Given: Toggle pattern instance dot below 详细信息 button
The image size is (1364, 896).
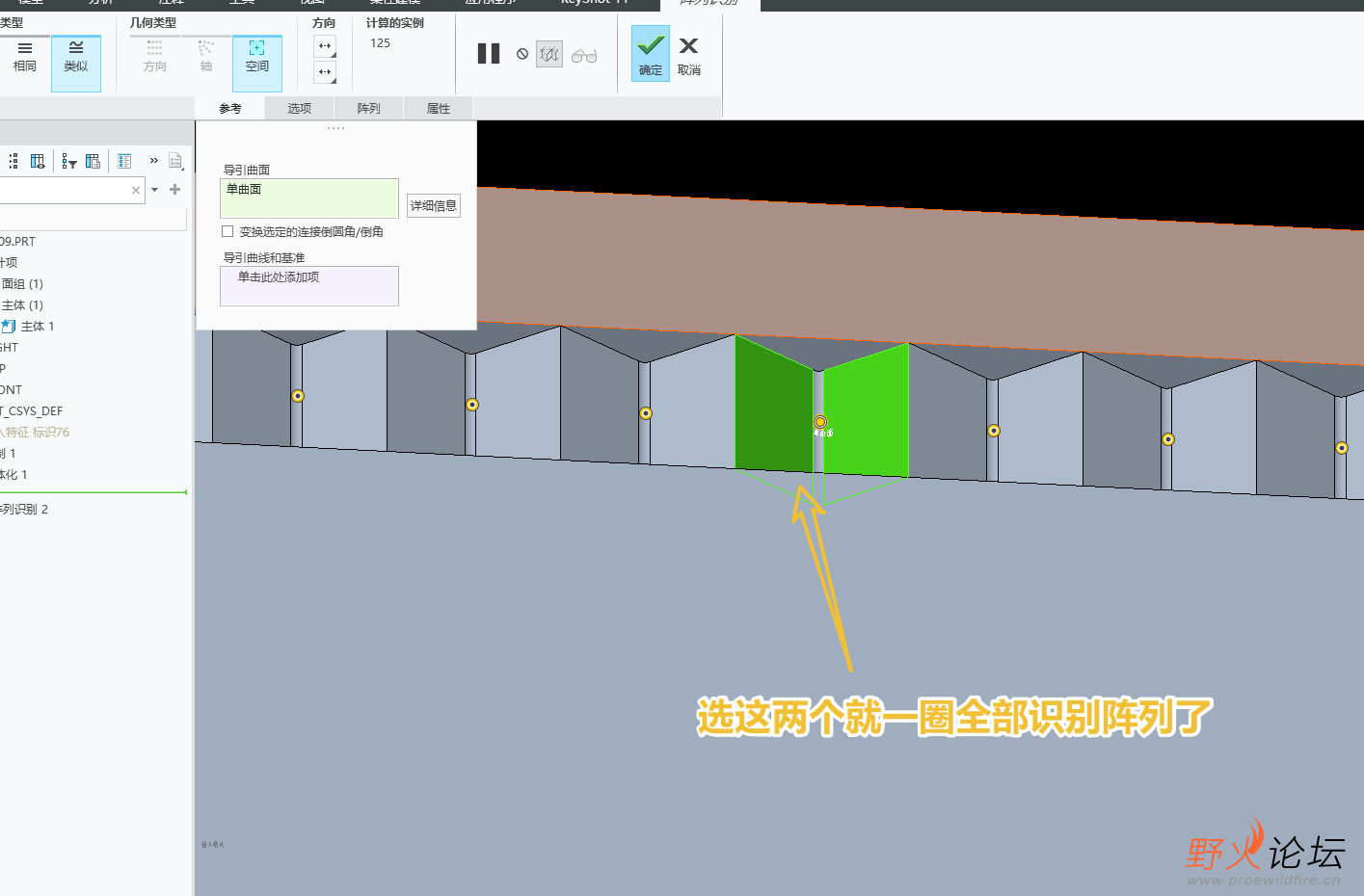Looking at the screenshot, I should (472, 405).
